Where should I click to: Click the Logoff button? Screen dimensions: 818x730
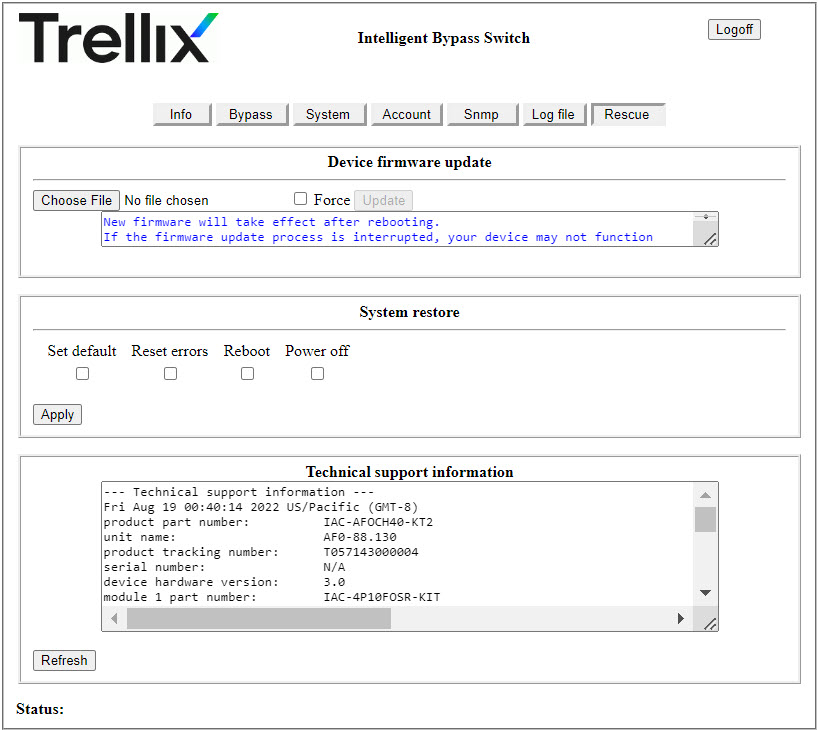click(734, 29)
